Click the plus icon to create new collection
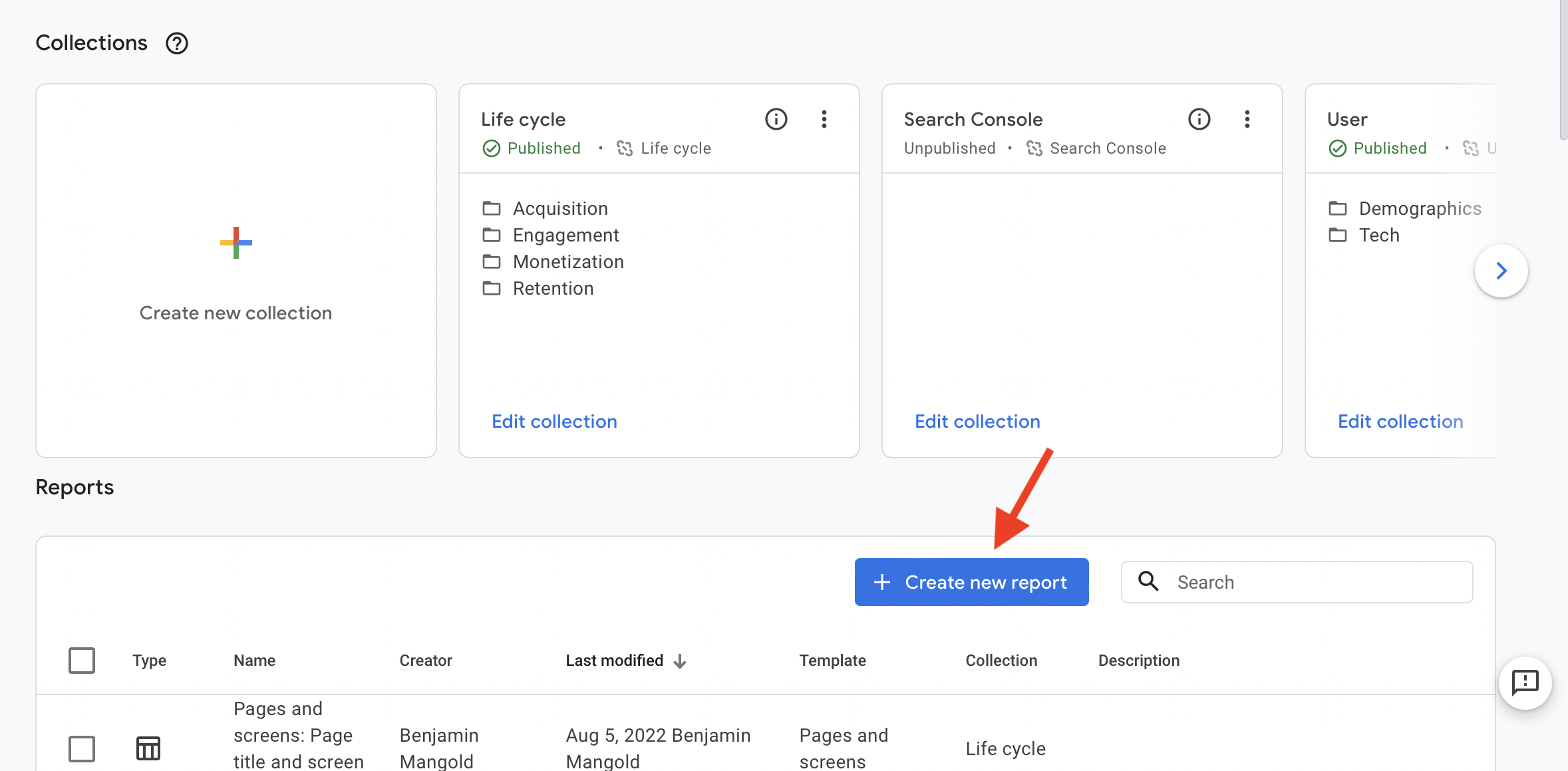 tap(235, 243)
